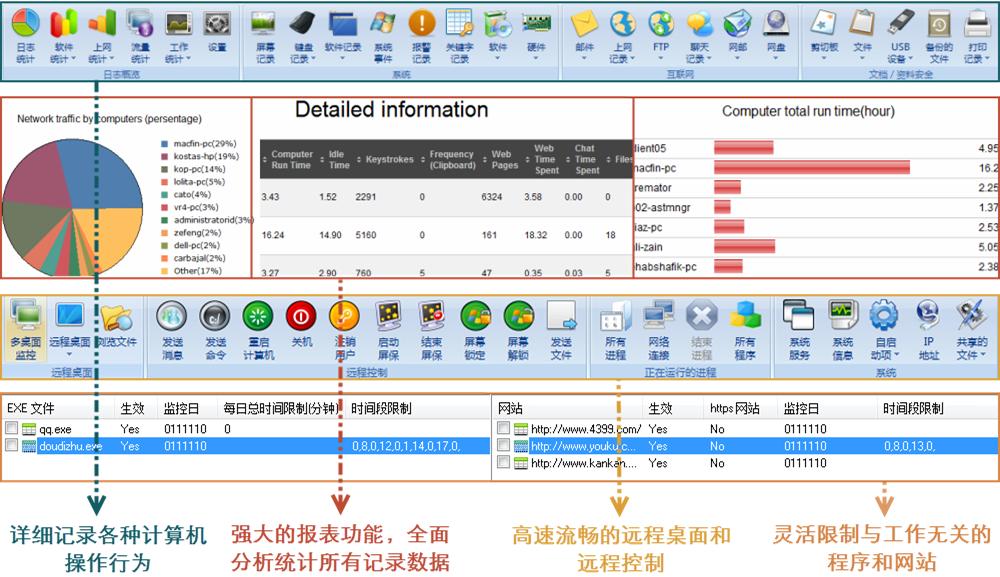Expand the 工作统计 dropdown
This screenshot has height=577, width=1000.
tap(188, 59)
